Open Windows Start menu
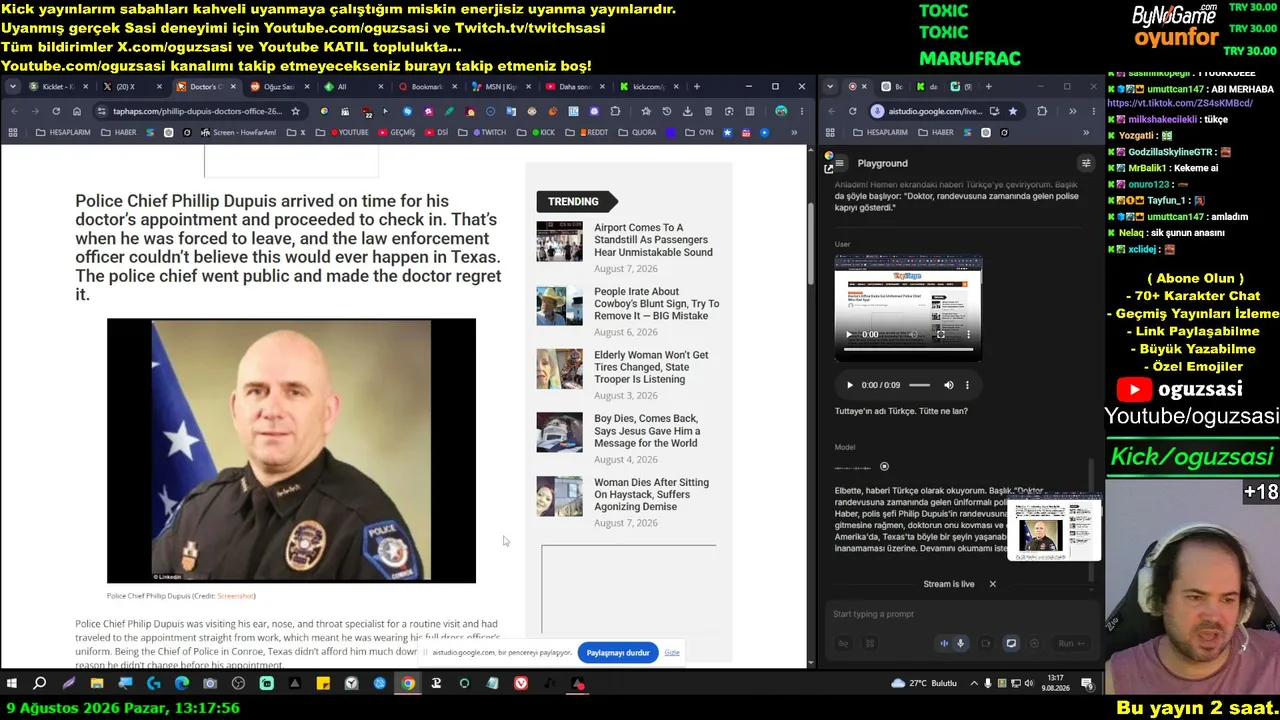1280x720 pixels. point(12,684)
